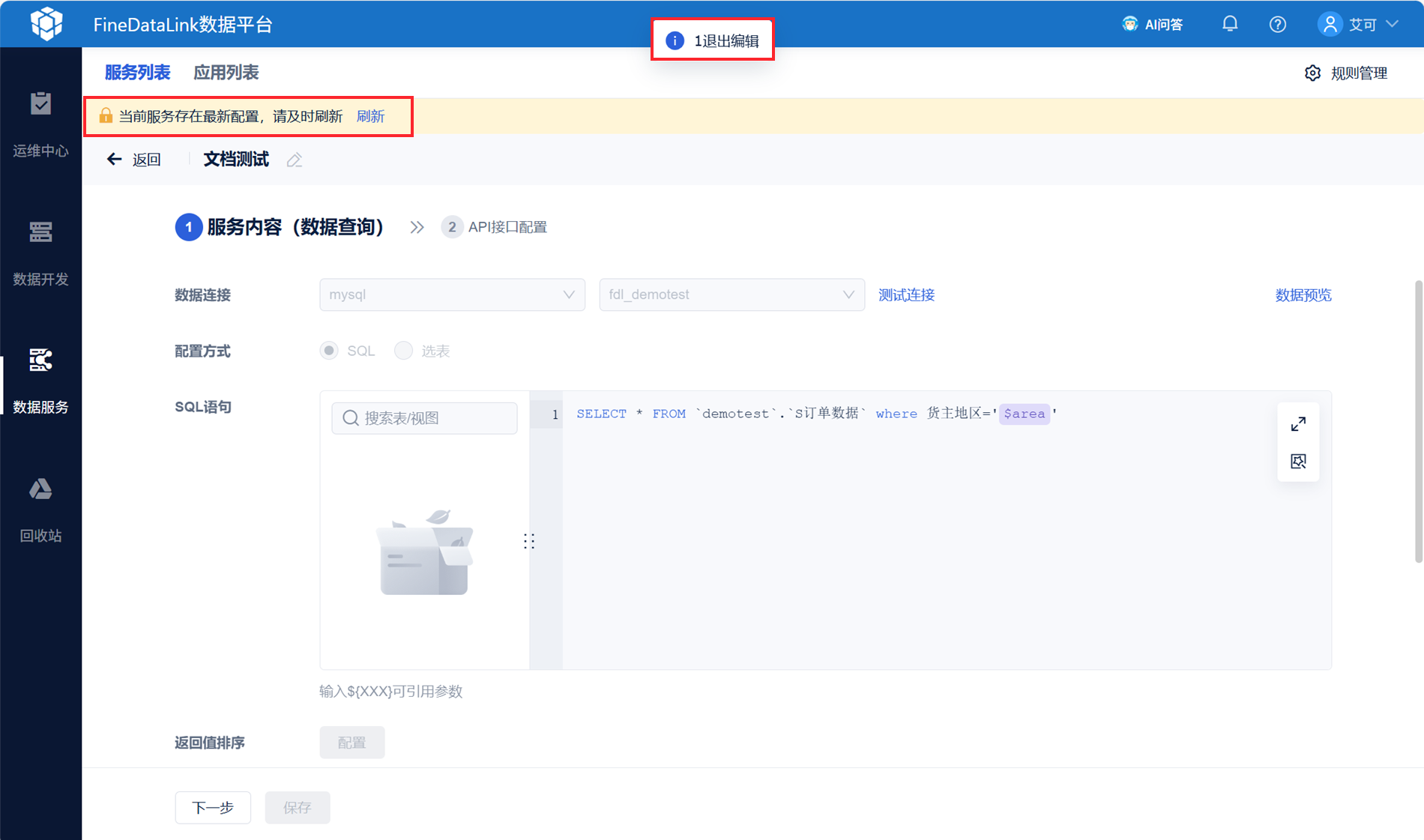Click the 返回值排序 label
Image resolution: width=1424 pixels, height=840 pixels.
pos(210,742)
